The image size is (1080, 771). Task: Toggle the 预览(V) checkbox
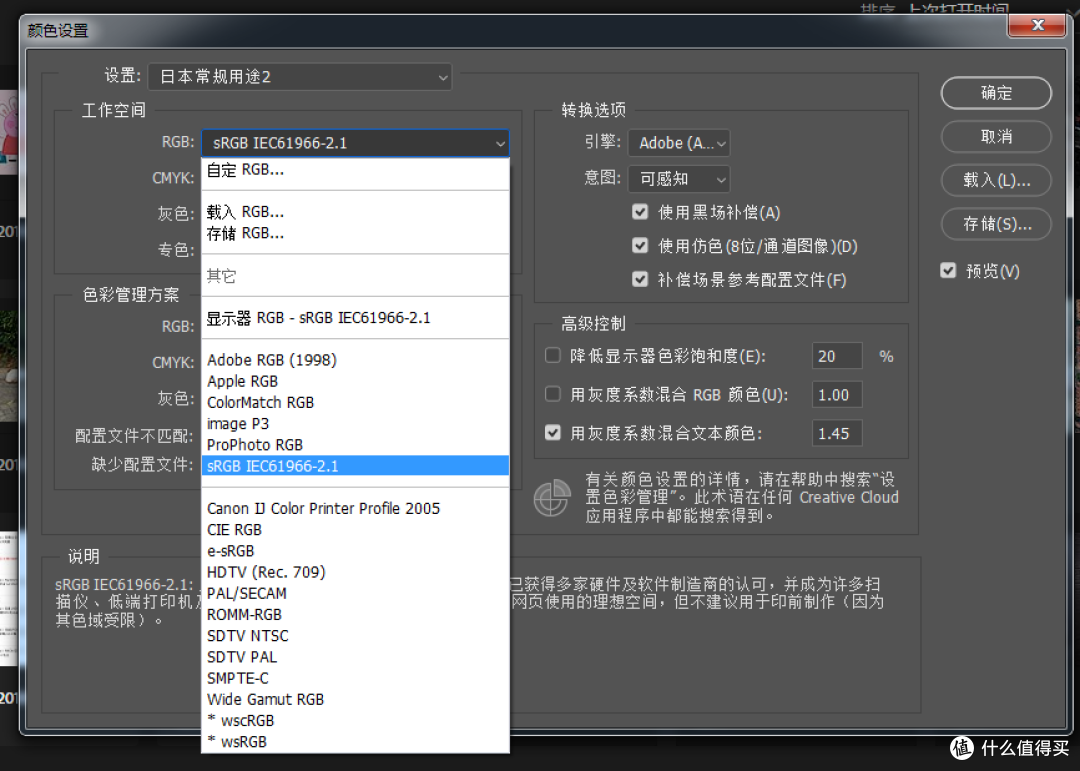[948, 271]
